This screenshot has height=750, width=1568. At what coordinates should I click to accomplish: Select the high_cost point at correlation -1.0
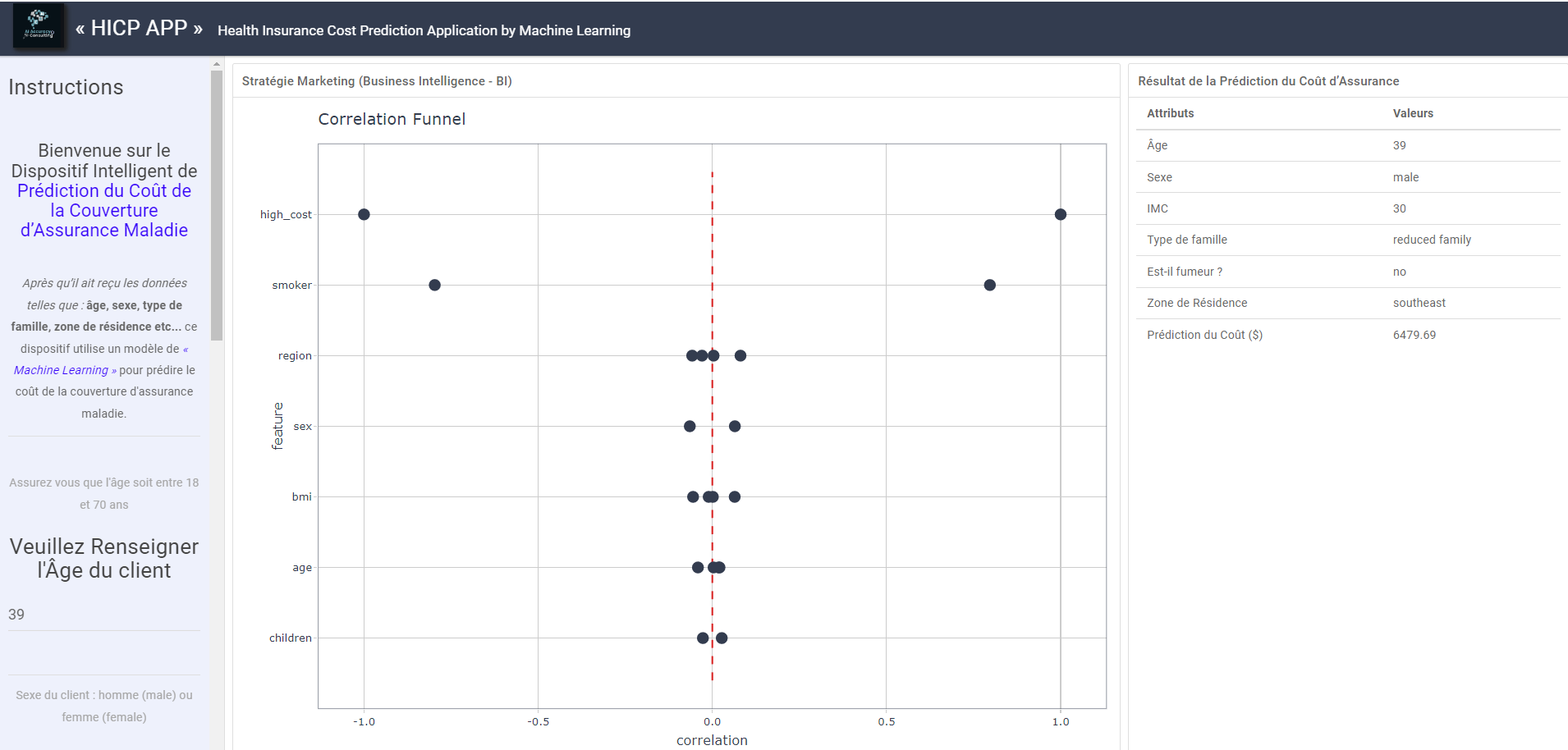(364, 214)
